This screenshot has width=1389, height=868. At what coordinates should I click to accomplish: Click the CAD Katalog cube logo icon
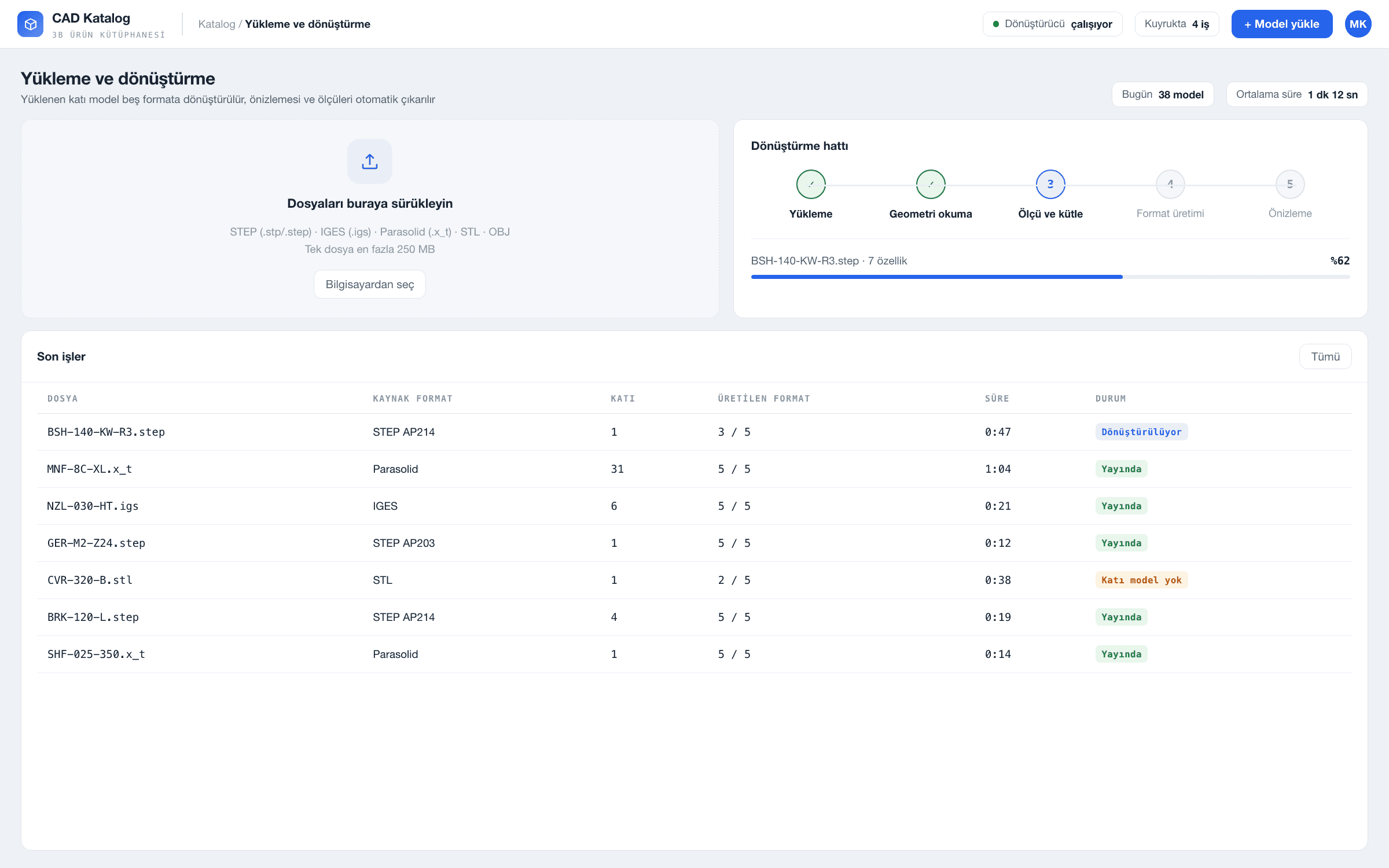click(x=30, y=24)
